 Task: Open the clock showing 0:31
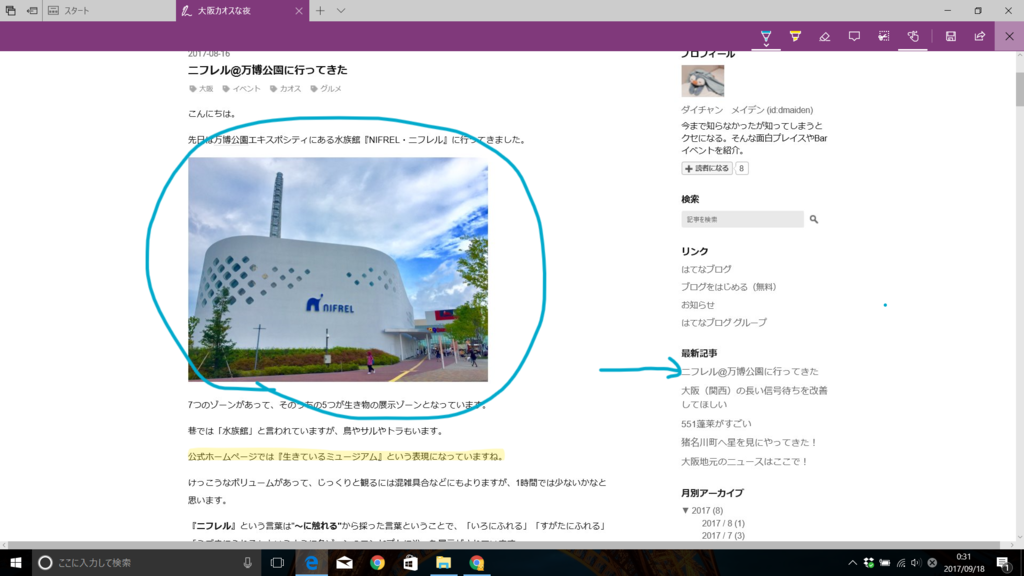click(964, 562)
